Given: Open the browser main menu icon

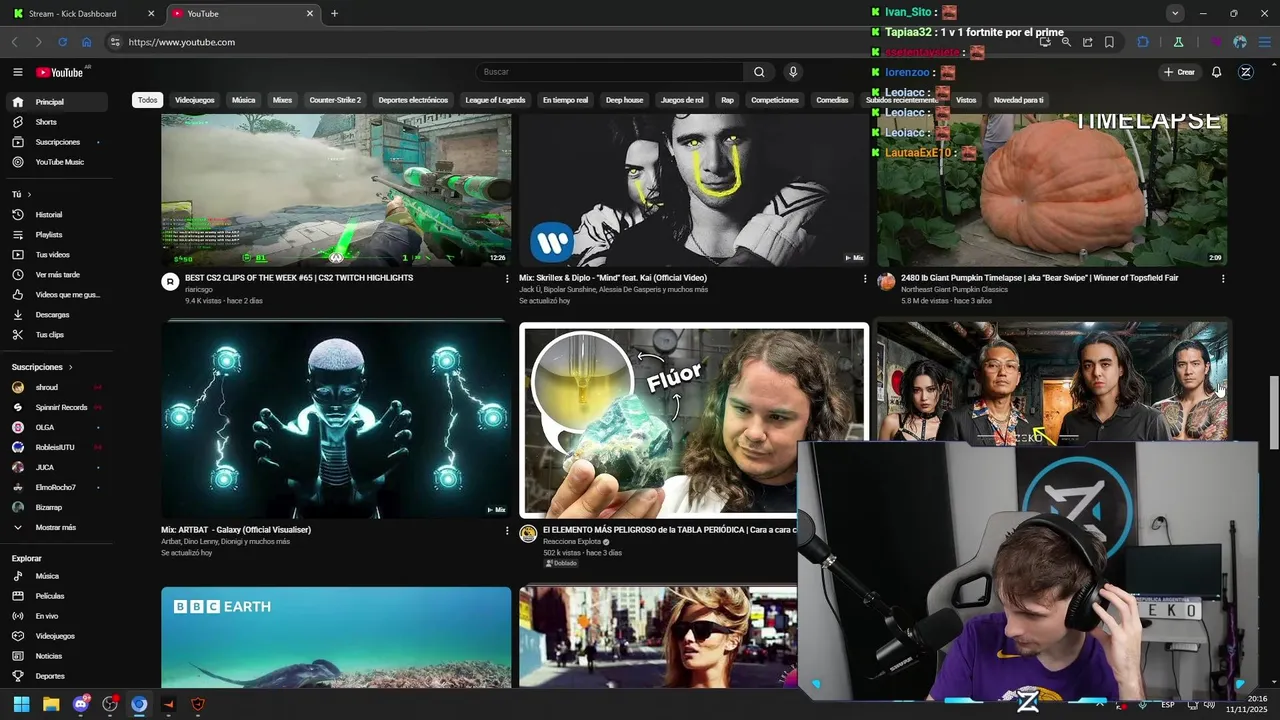Looking at the screenshot, I should [1264, 42].
